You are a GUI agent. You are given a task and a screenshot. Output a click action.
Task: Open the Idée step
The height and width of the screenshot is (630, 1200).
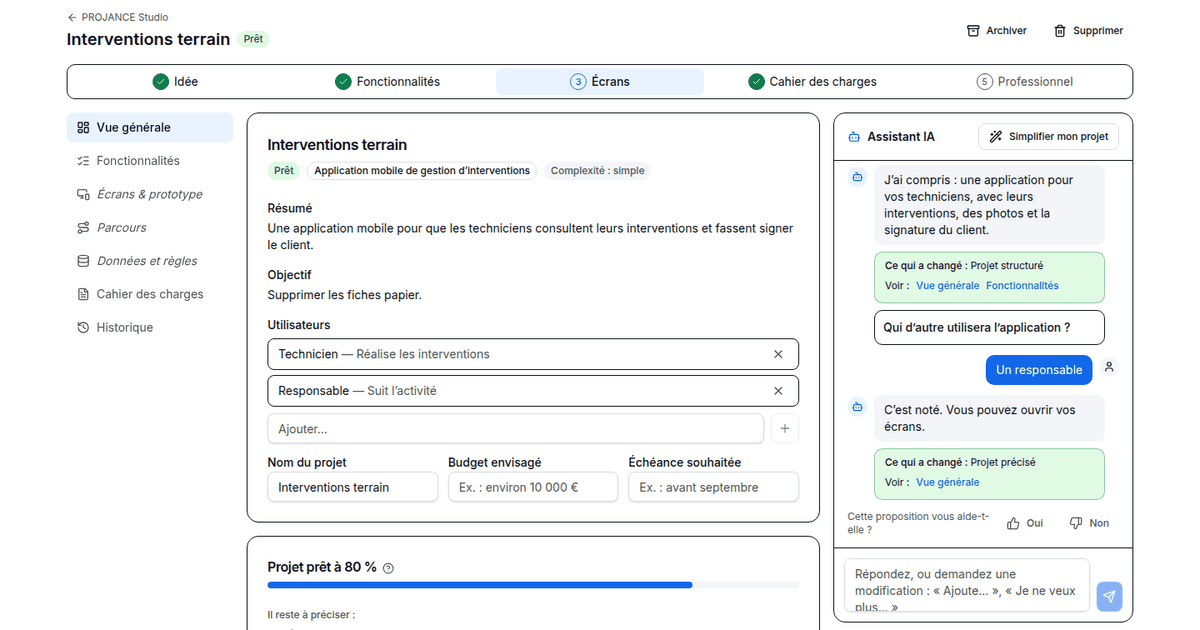(x=175, y=82)
